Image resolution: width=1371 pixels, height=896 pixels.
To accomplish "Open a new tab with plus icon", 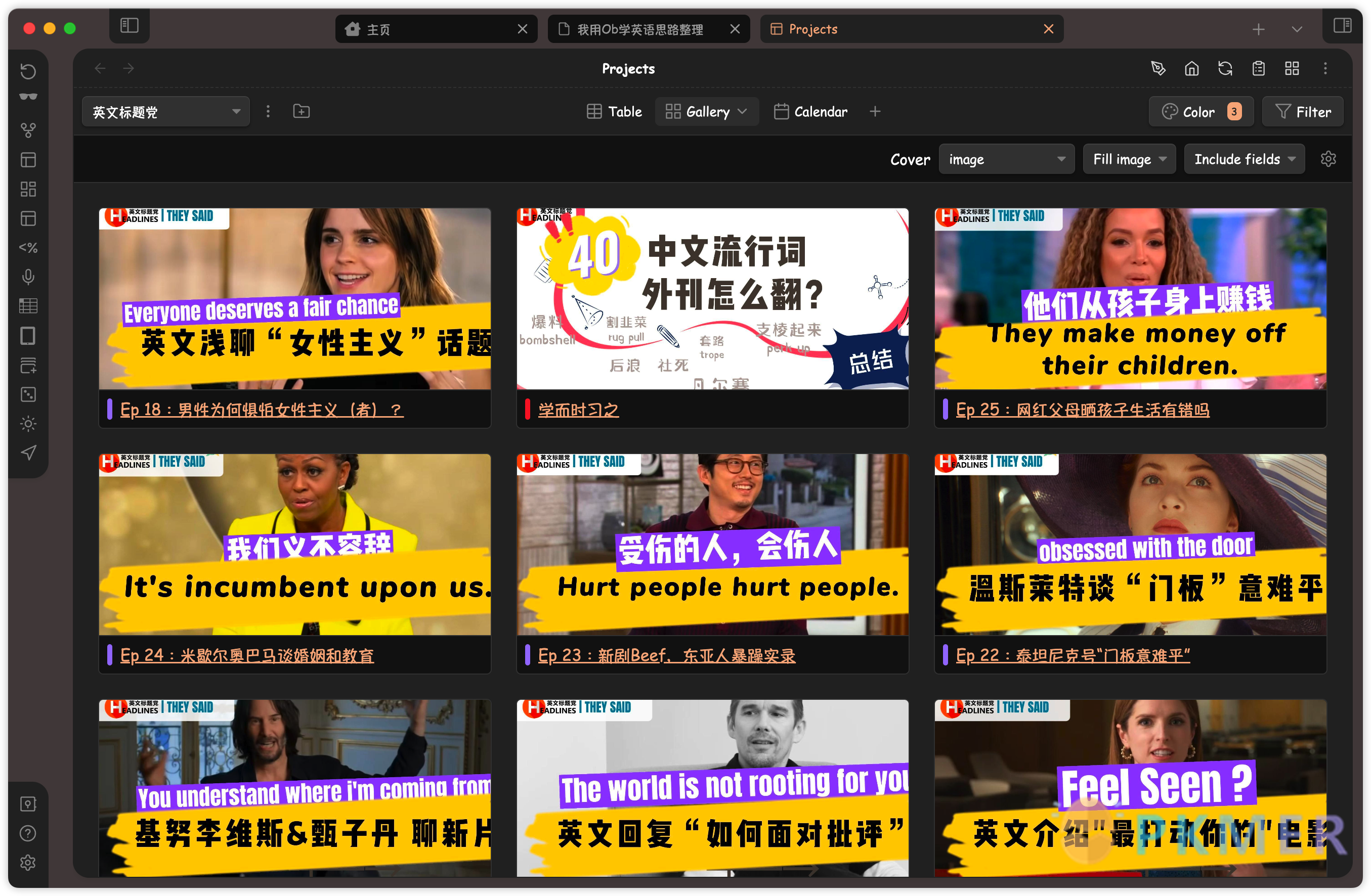I will pyautogui.click(x=1259, y=29).
